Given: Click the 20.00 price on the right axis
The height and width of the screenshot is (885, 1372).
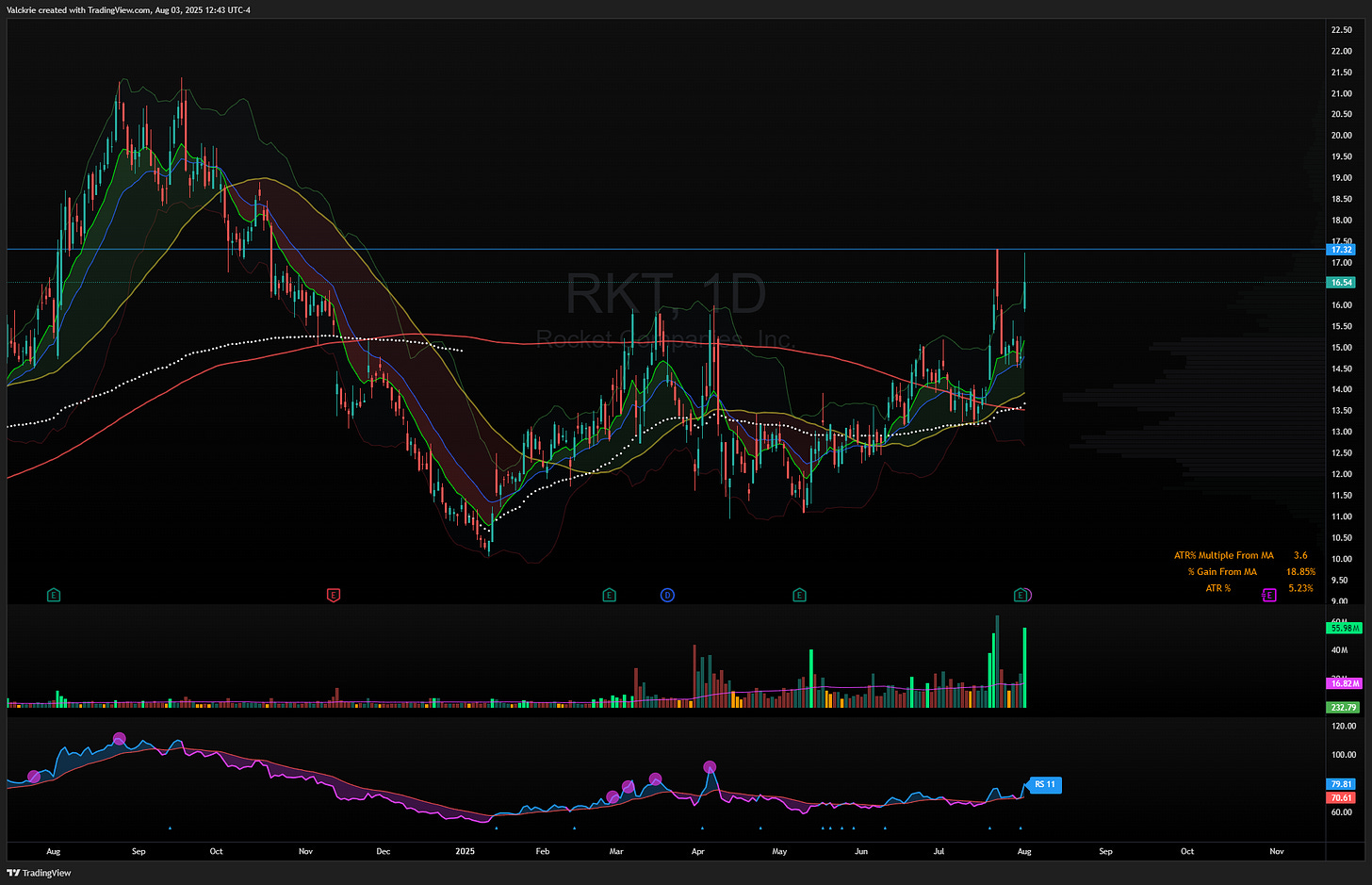Looking at the screenshot, I should click(x=1342, y=136).
